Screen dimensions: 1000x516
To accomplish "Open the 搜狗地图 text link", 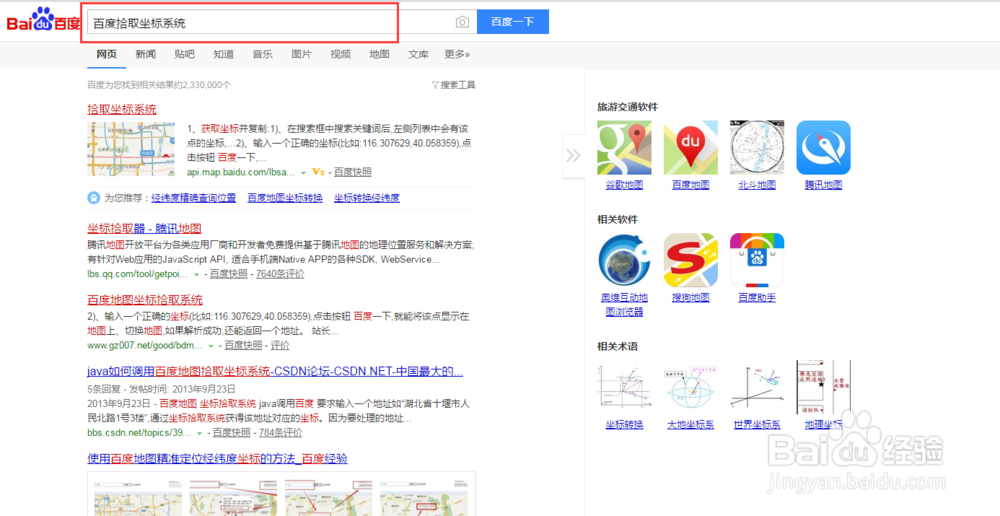I will 691,298.
